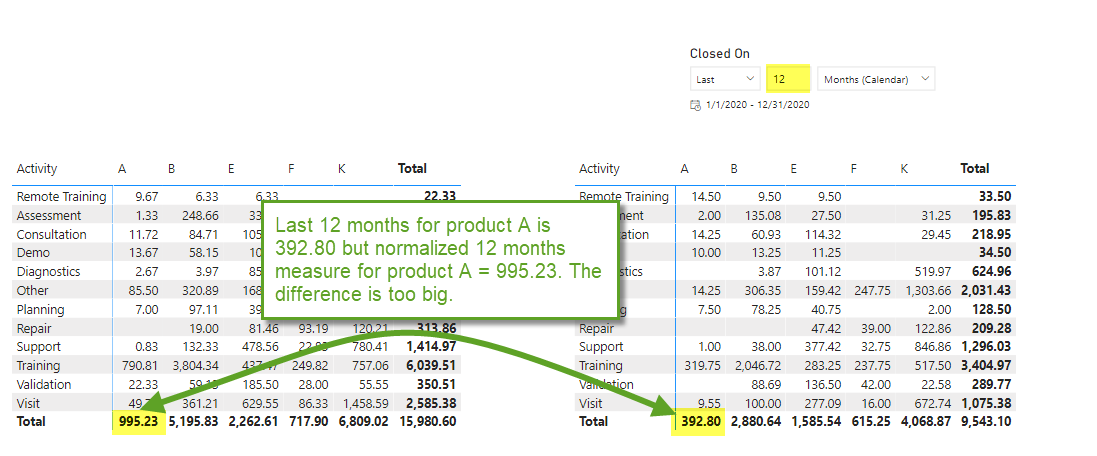Click the 1,585.54 column E total
Image resolution: width=1097 pixels, height=456 pixels.
pos(816,422)
